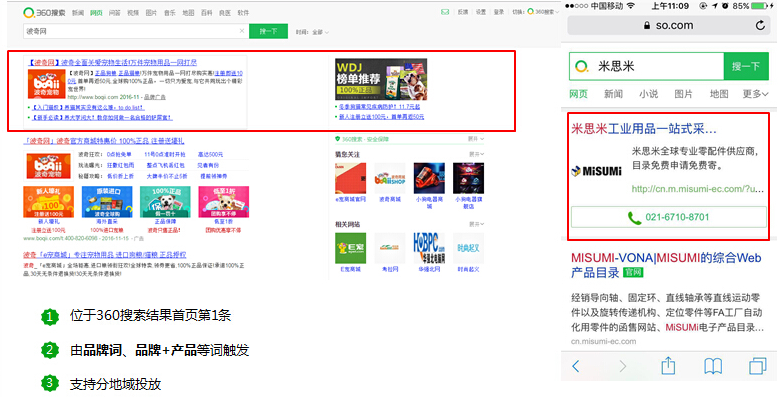779x397 pixels.
Task: Call 021-6710-8701 button
Action: click(669, 217)
